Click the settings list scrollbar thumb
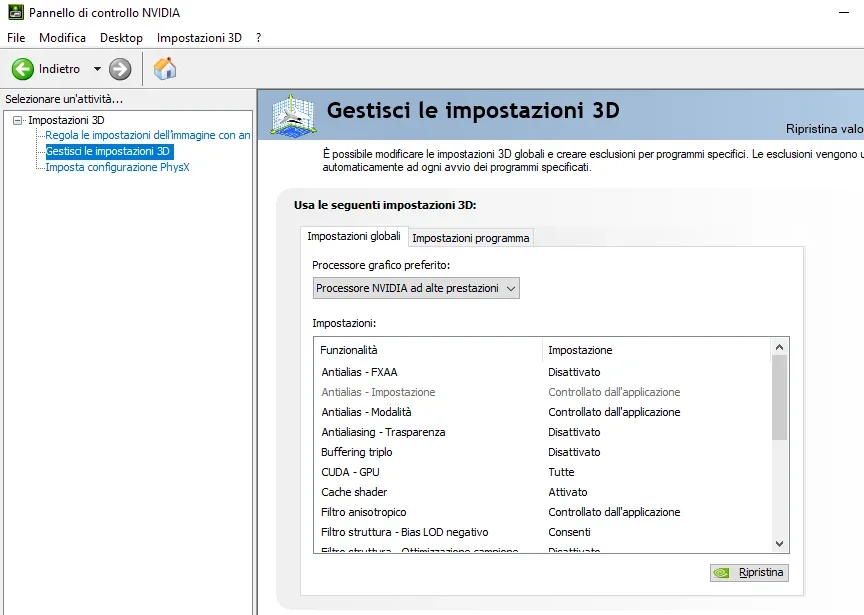This screenshot has height=615, width=864. point(779,398)
